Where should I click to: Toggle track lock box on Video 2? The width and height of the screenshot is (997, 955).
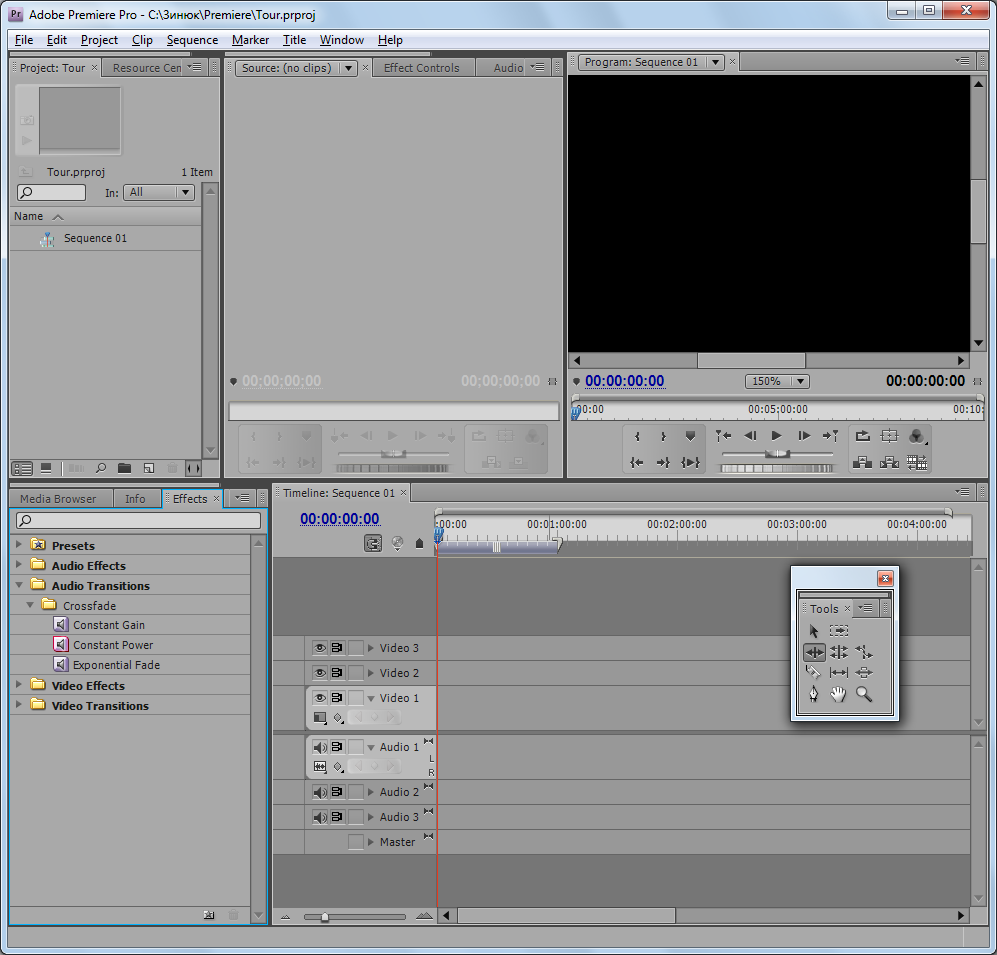click(x=355, y=673)
